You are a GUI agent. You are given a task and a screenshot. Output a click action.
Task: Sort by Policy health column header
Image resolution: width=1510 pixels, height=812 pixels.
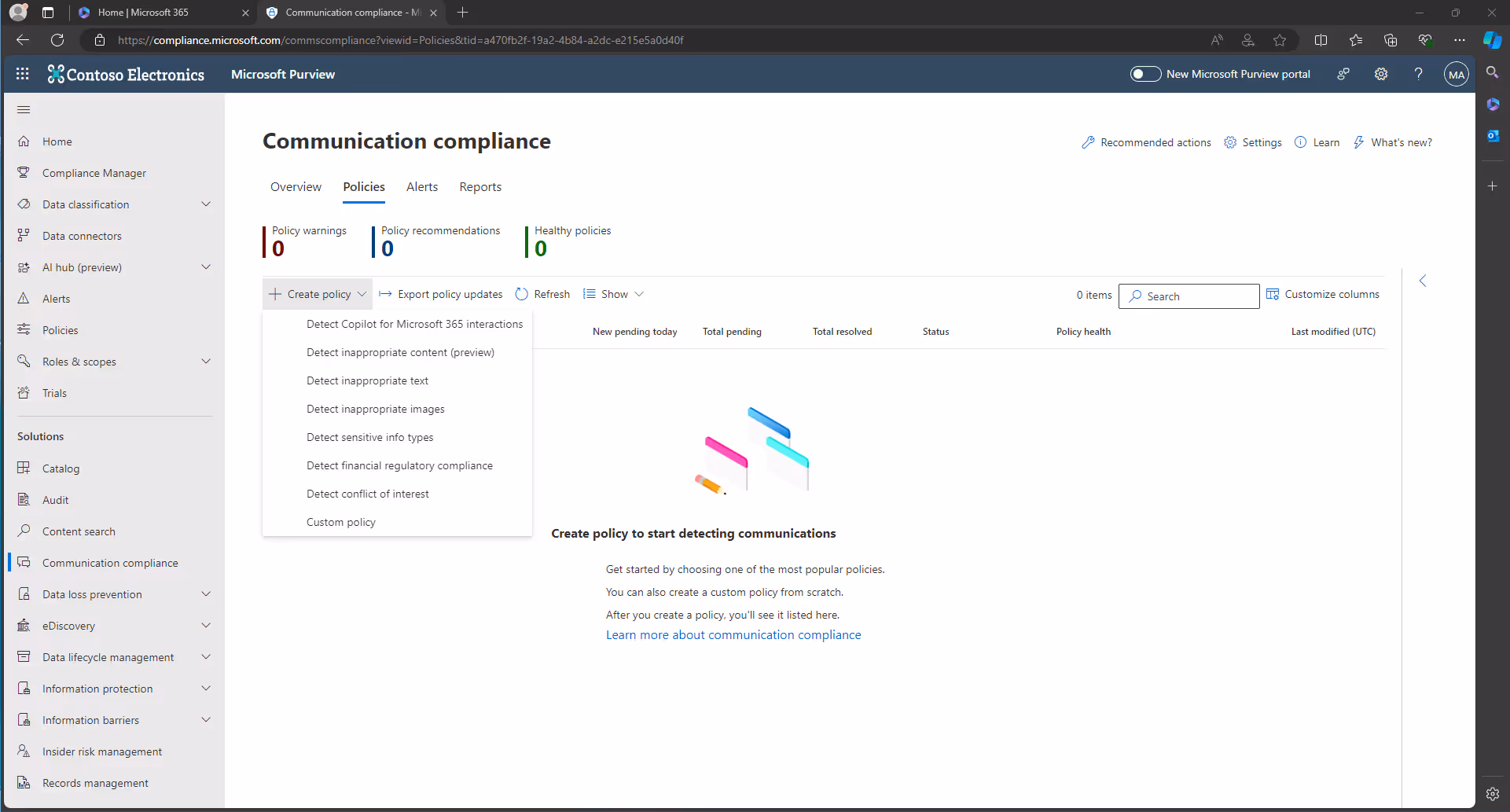pos(1083,332)
